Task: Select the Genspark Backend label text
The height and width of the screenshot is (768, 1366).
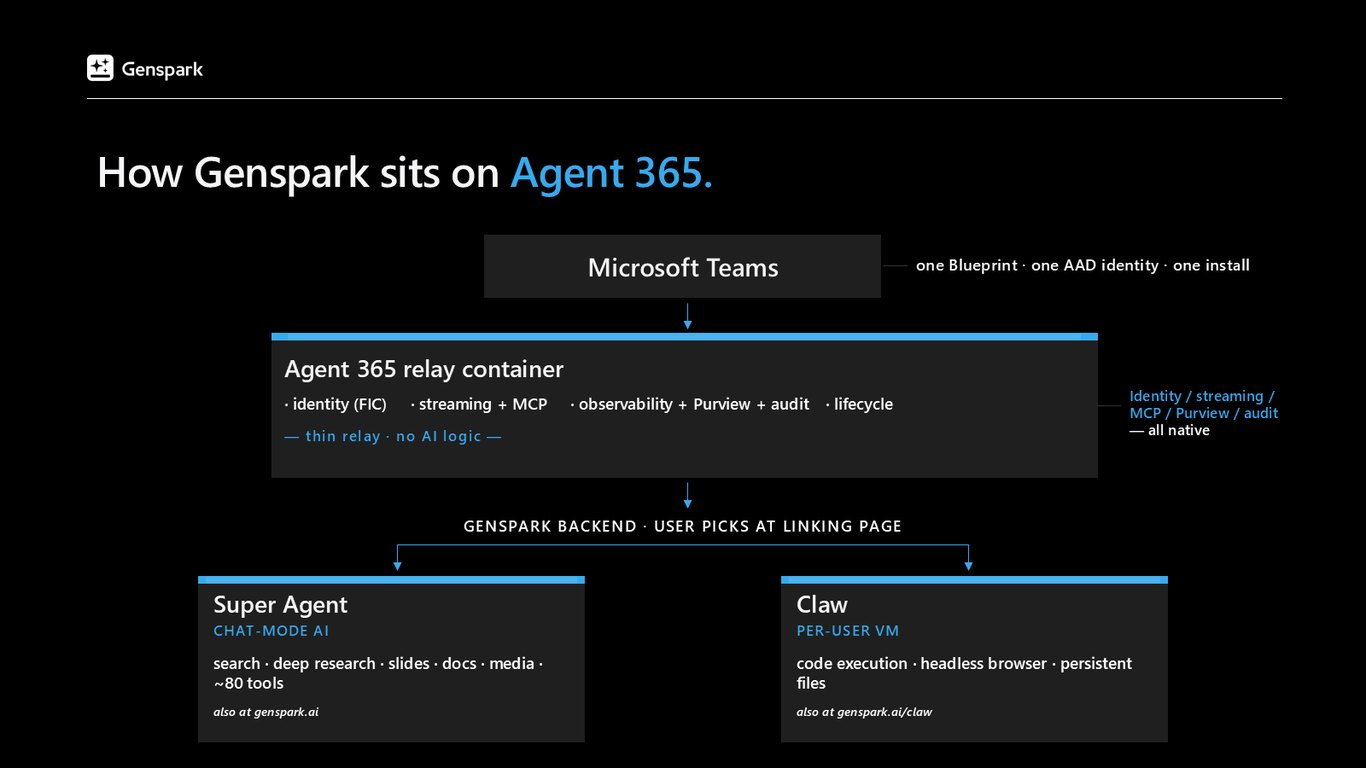Action: pyautogui.click(x=683, y=526)
